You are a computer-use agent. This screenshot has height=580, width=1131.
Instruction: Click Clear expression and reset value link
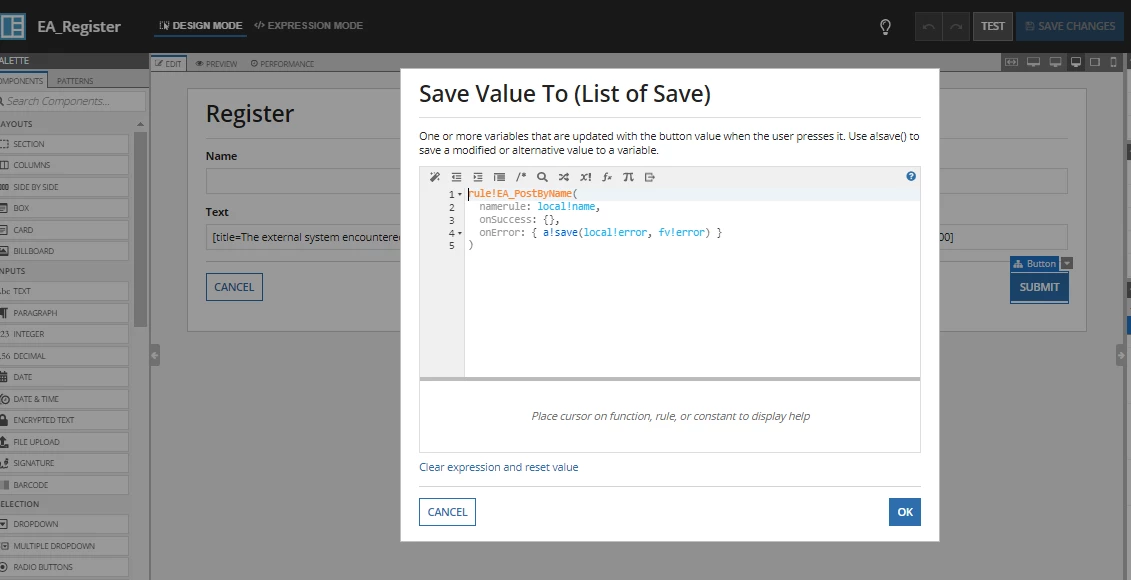(x=498, y=467)
